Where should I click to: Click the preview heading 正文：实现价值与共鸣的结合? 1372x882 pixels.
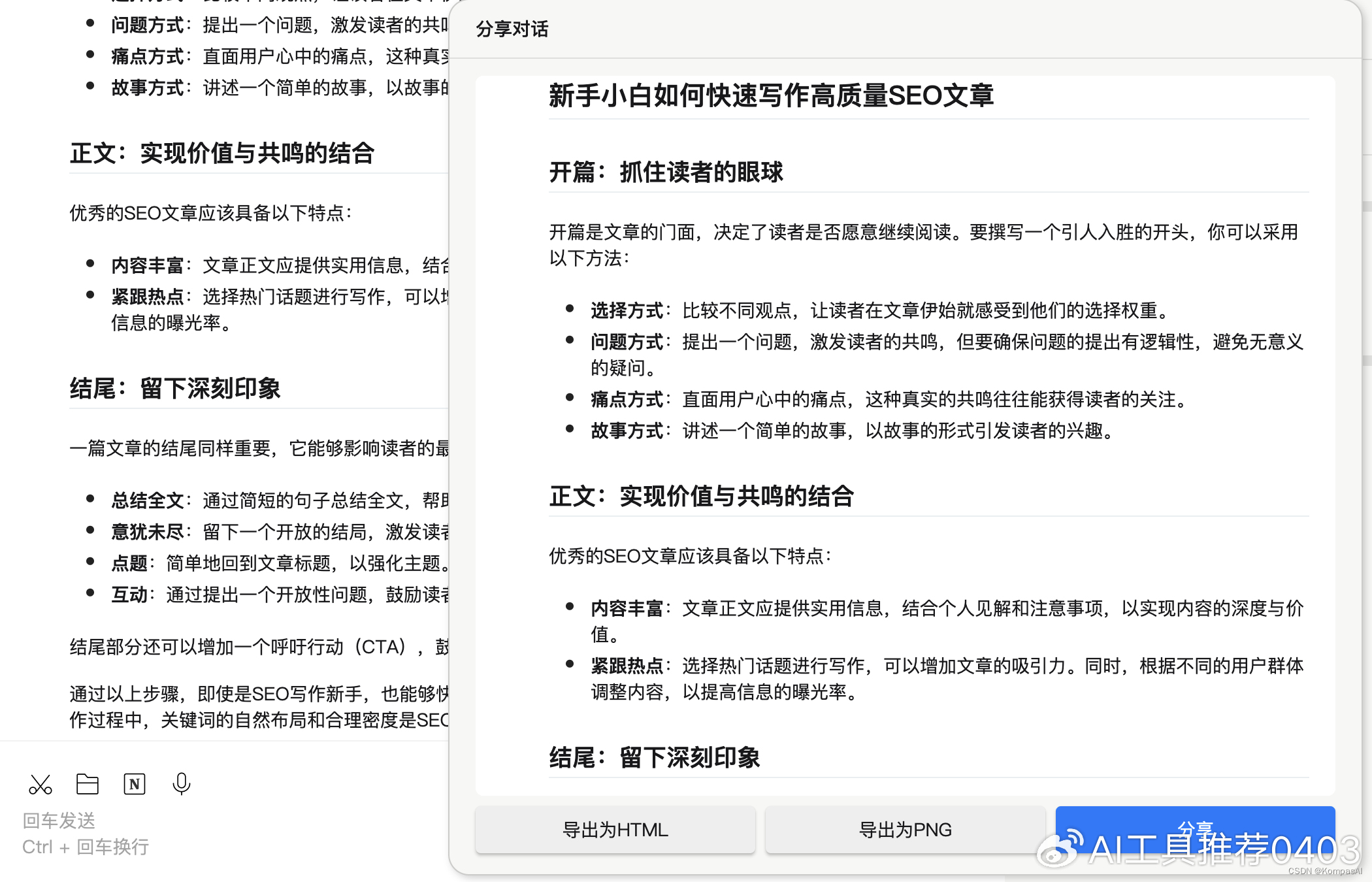point(701,496)
